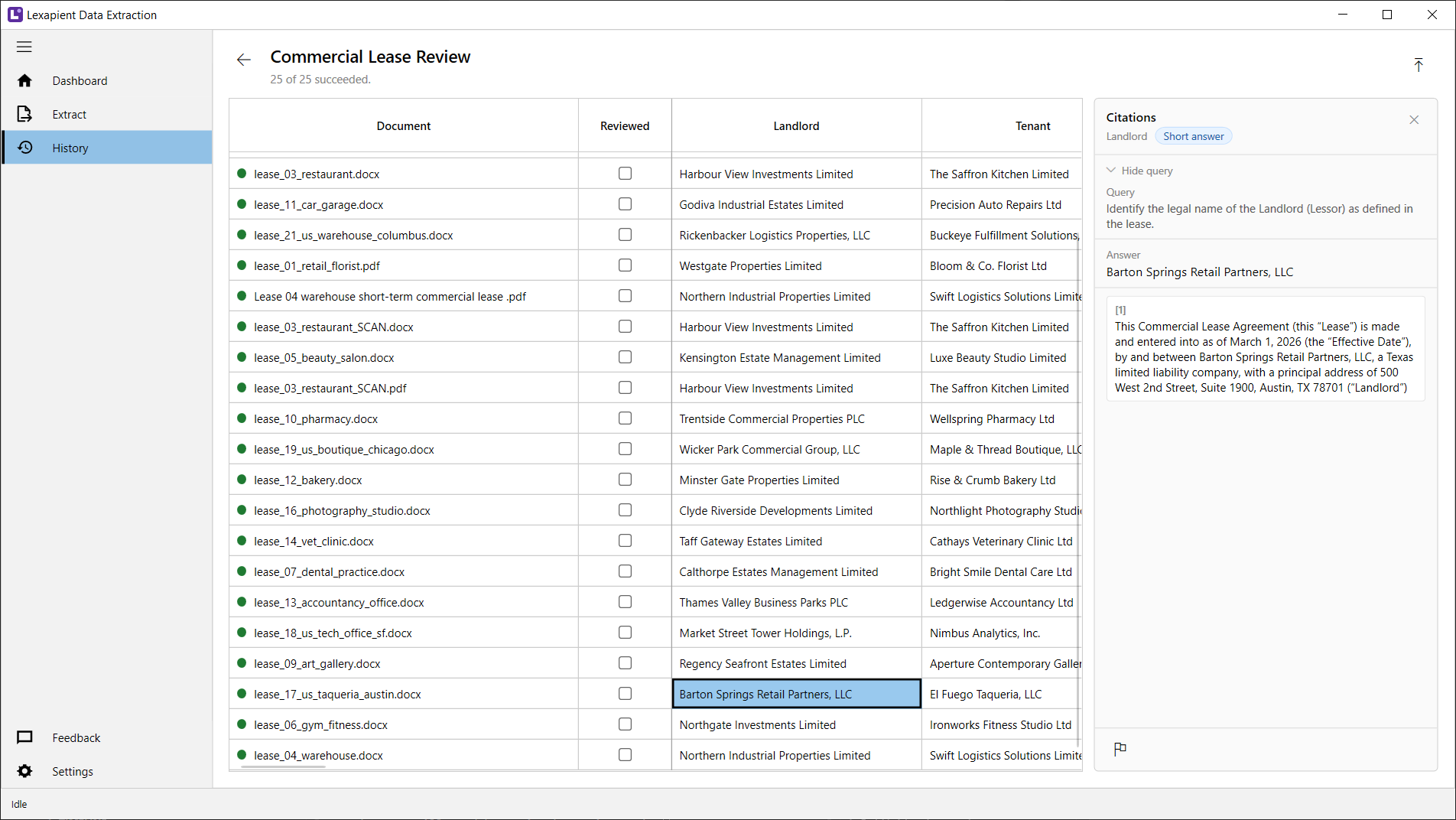Click the export arrow icon at top right
This screenshot has height=820, width=1456.
pyautogui.click(x=1419, y=65)
